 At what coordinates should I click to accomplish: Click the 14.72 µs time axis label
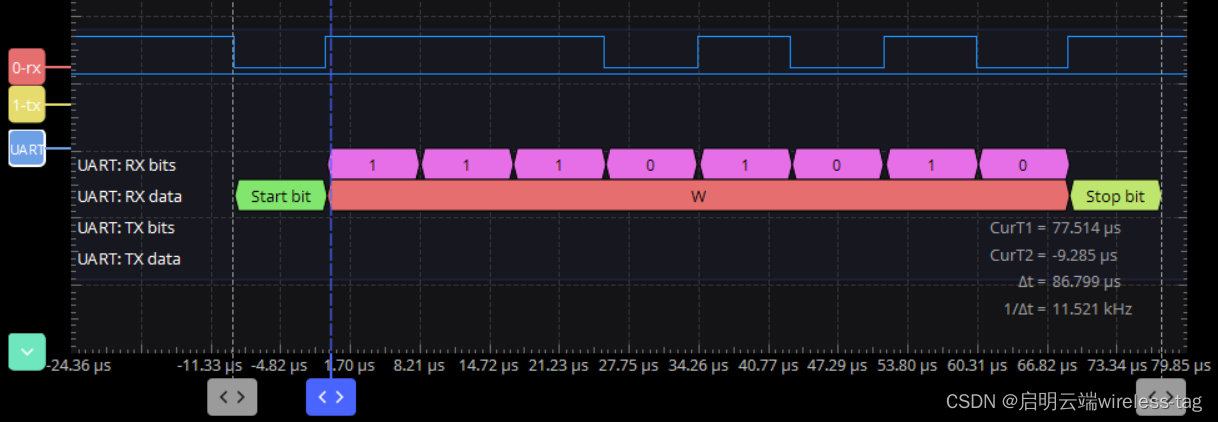490,366
